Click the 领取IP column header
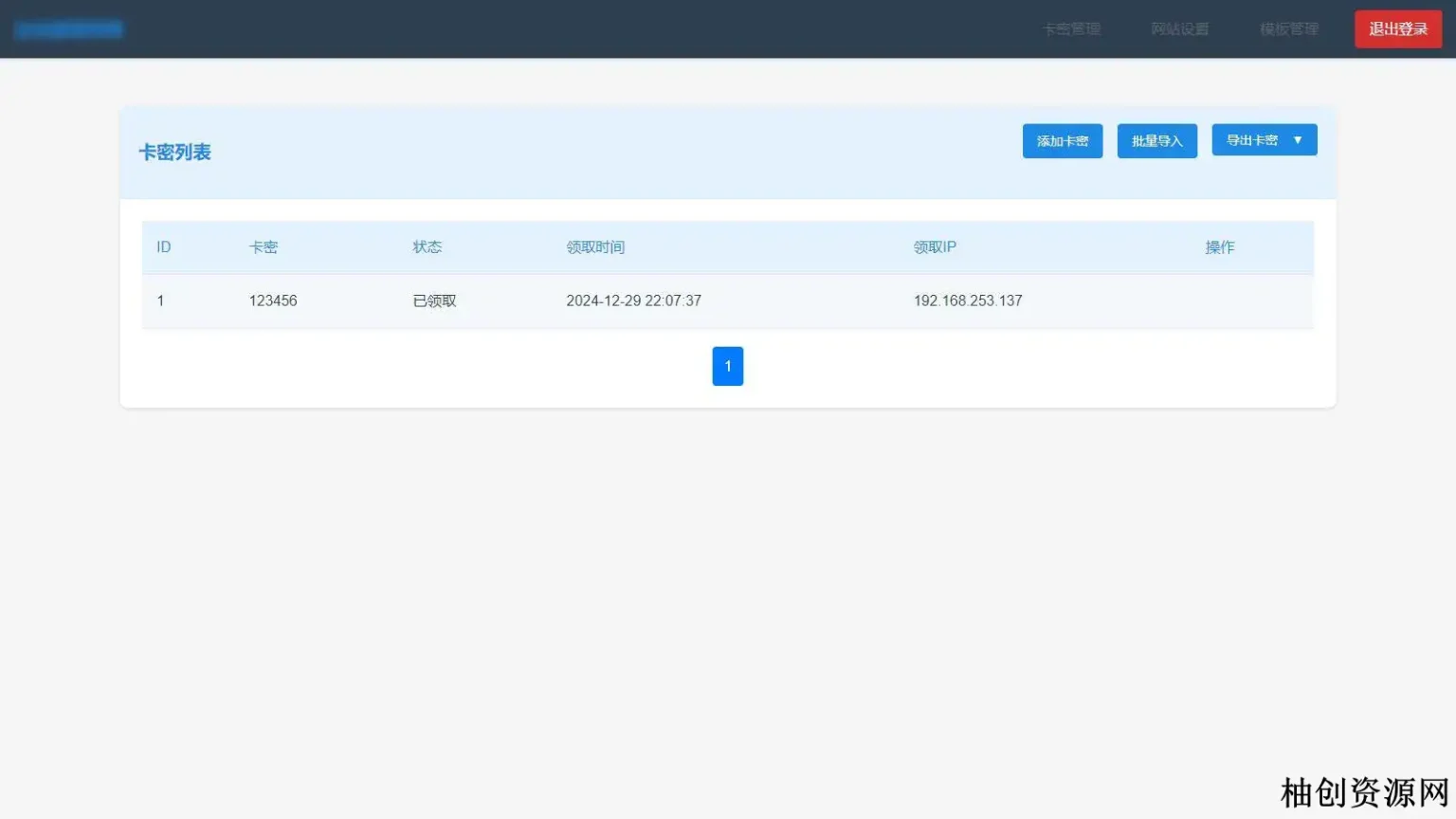Screen dimensions: 1456x819 pyautogui.click(x=935, y=247)
